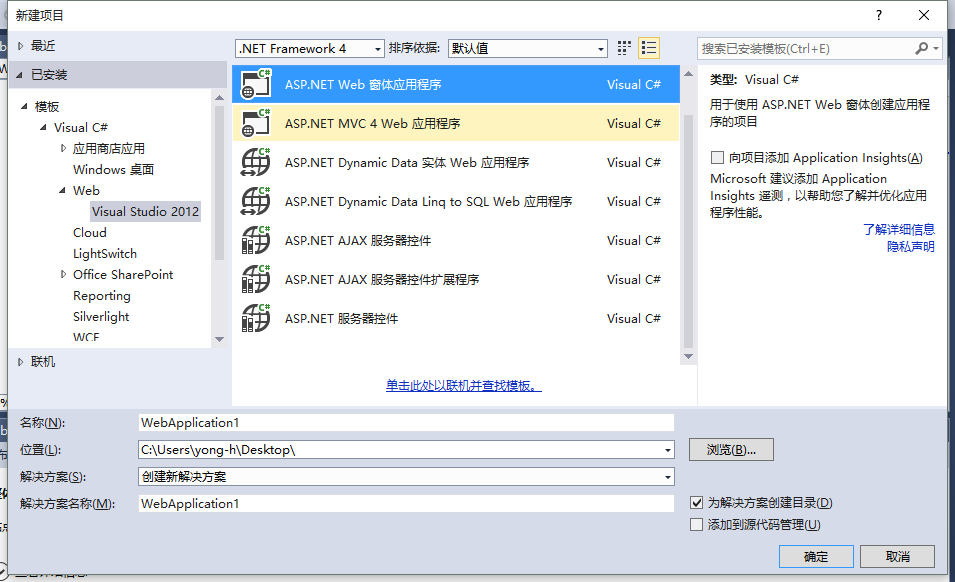Click the 解决方案名称 input field
Image resolution: width=955 pixels, height=582 pixels.
(x=406, y=503)
